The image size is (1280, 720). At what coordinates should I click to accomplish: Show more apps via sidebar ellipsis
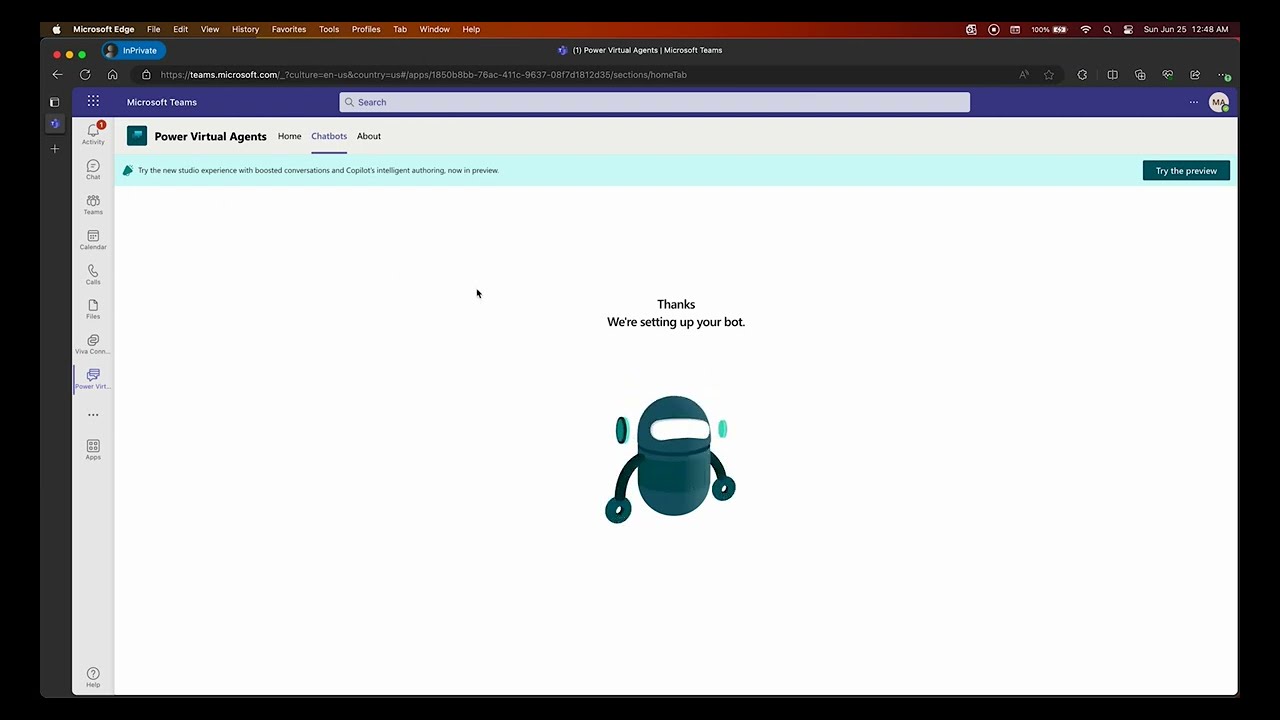93,414
